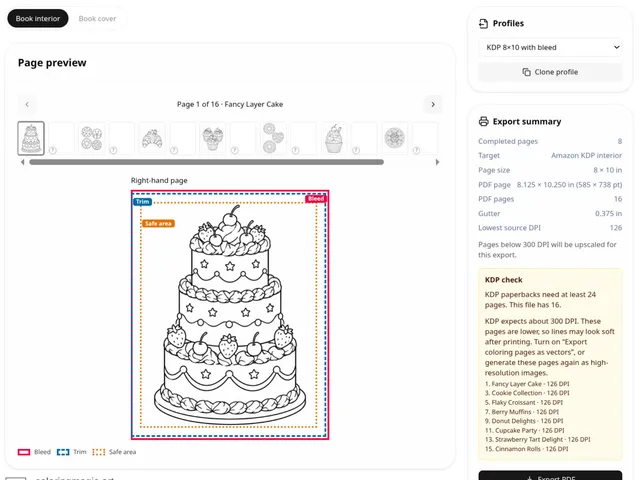Screen dimensions: 640x480
Task: Click the Safe area label on the preview
Action: 158,223
